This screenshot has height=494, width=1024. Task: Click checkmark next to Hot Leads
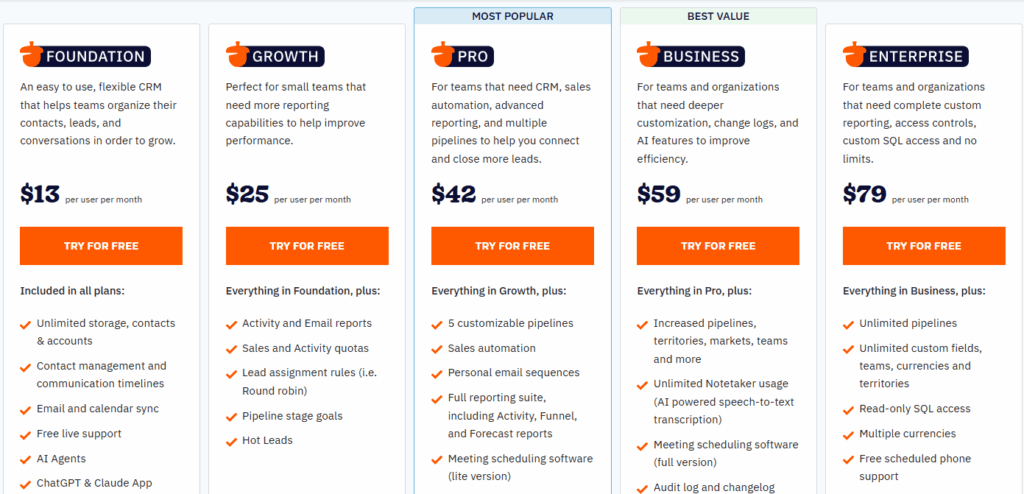231,442
